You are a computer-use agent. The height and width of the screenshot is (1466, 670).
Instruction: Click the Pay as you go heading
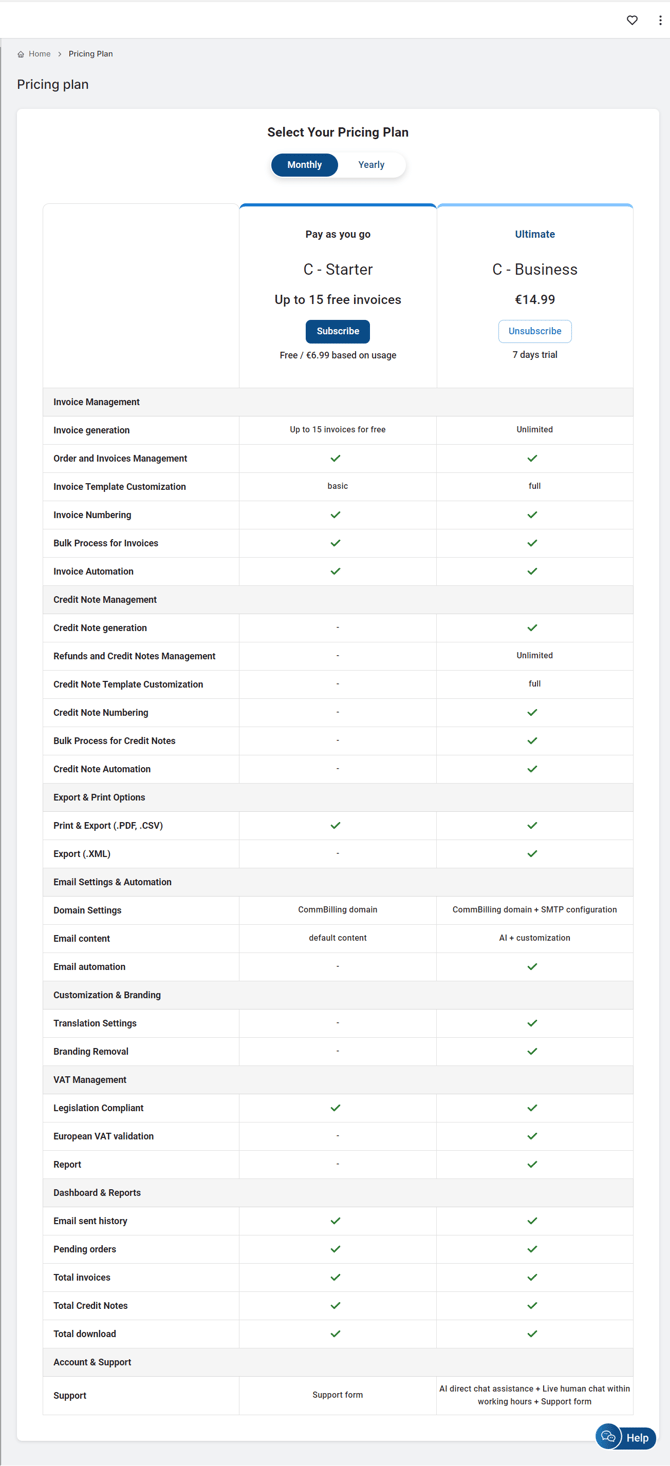[338, 234]
